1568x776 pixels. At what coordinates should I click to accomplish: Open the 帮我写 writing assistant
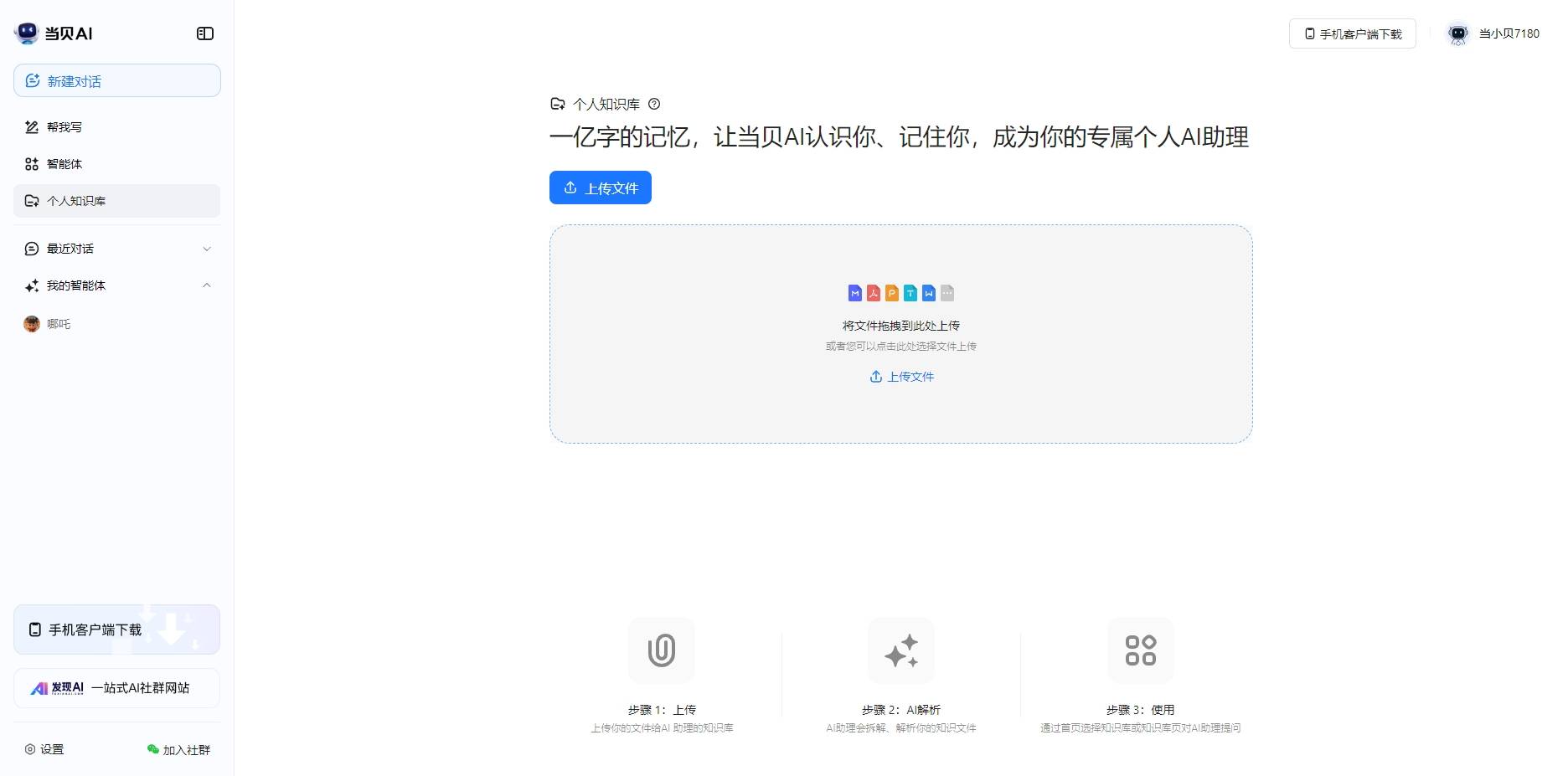tap(64, 127)
